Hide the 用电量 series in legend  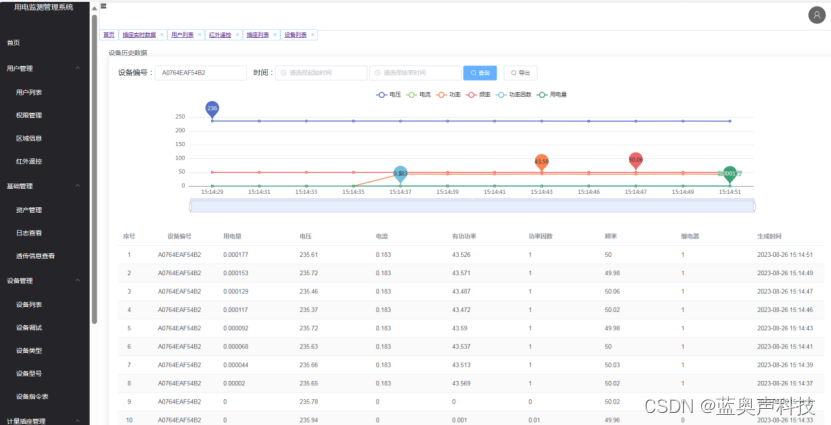[551, 94]
